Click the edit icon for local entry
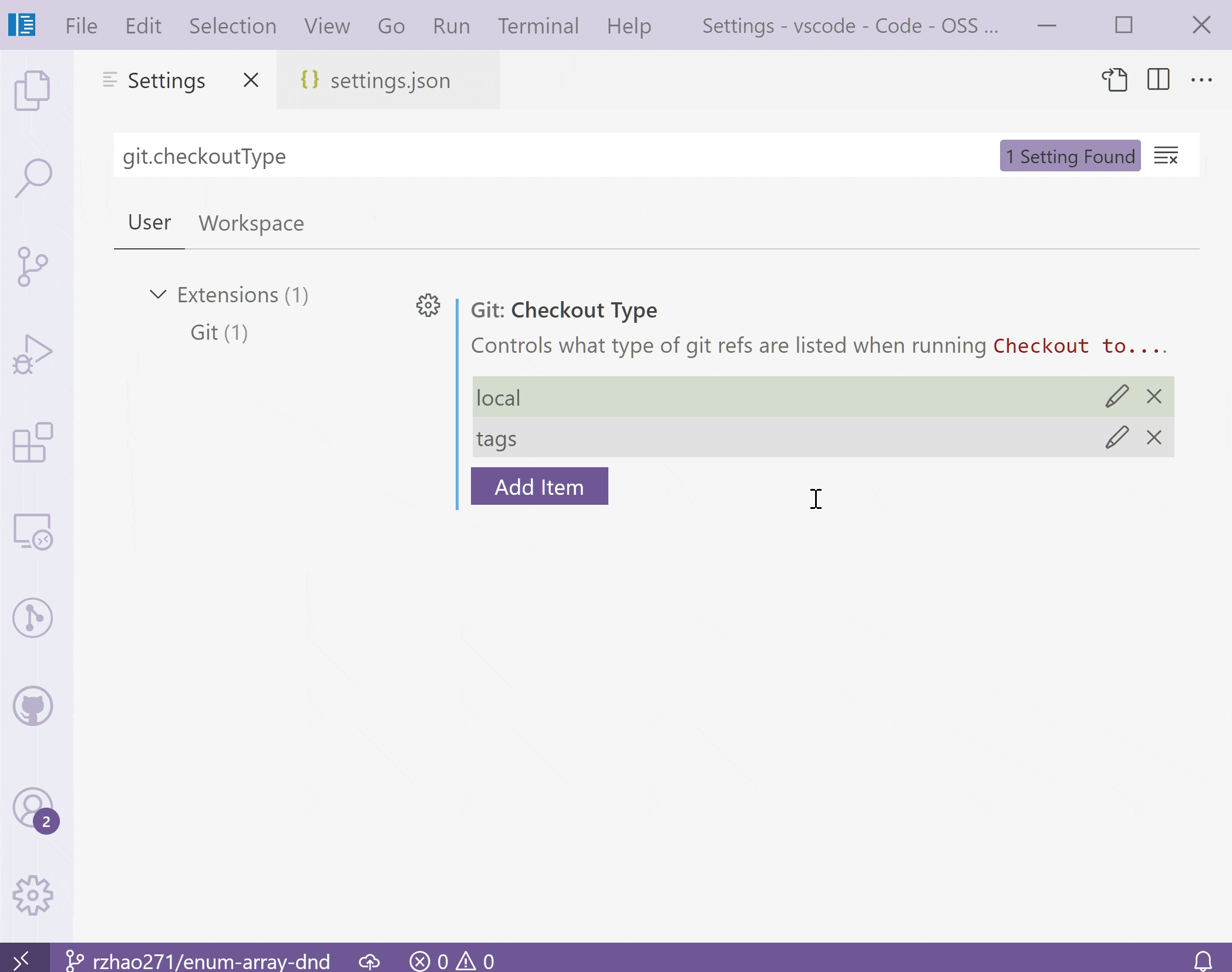 click(1116, 396)
